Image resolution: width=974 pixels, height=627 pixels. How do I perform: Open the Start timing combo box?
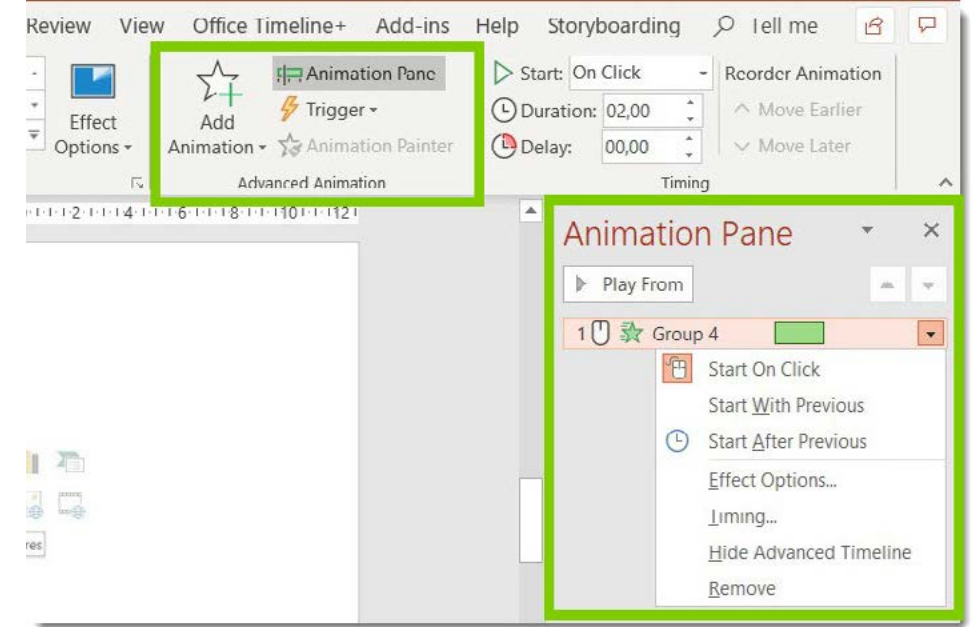640,73
